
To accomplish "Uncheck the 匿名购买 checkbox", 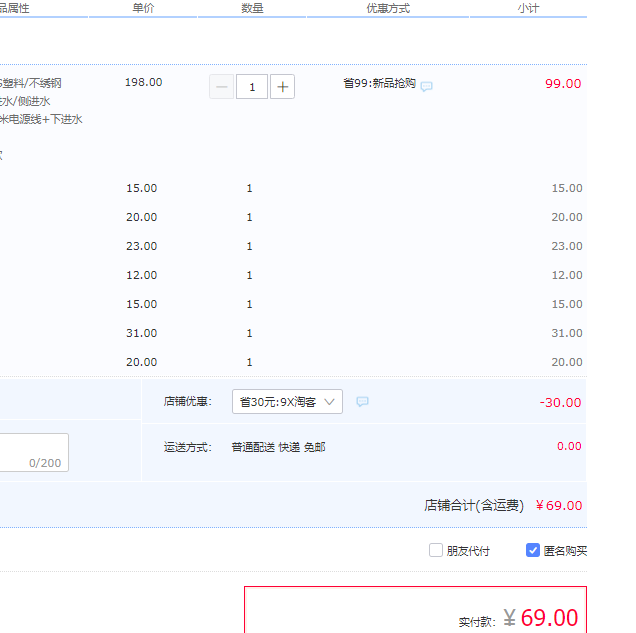I will click(533, 550).
